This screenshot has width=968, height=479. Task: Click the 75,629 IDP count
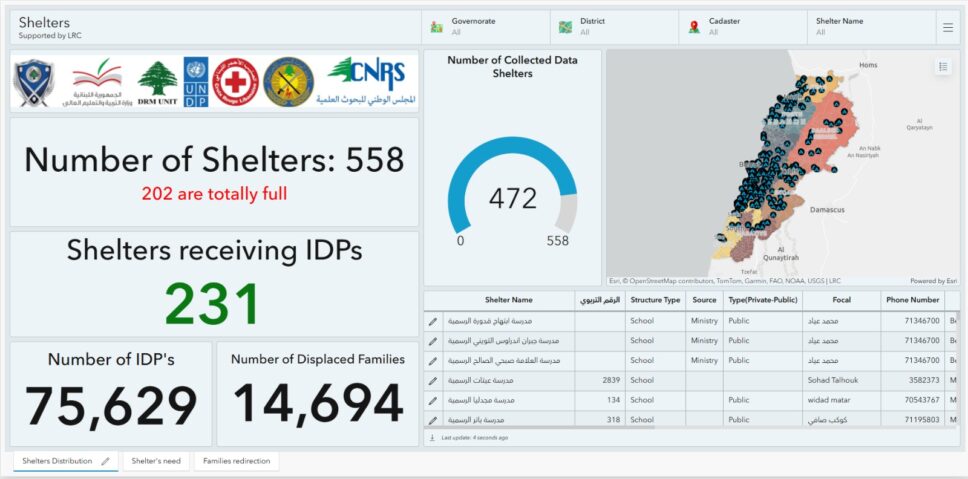click(x=111, y=406)
